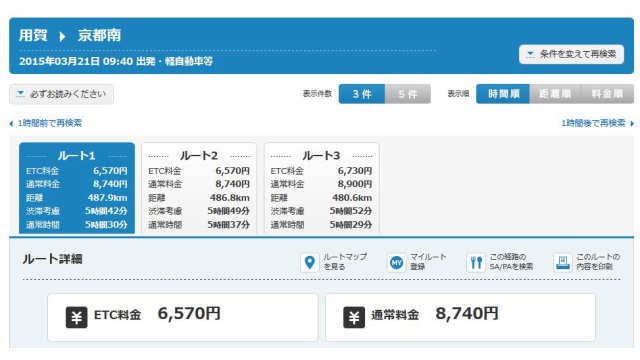The width and height of the screenshot is (640, 360).
Task: Select the 3件 display count toggle
Action: click(362, 94)
